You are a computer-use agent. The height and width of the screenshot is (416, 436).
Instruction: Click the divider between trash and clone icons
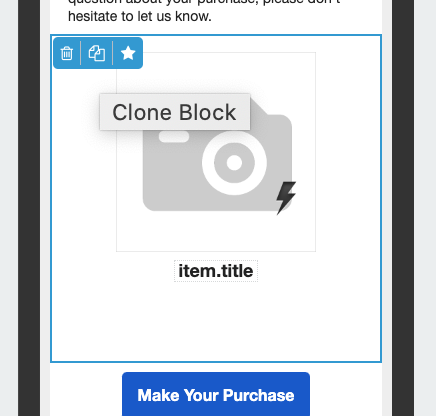tap(81, 53)
